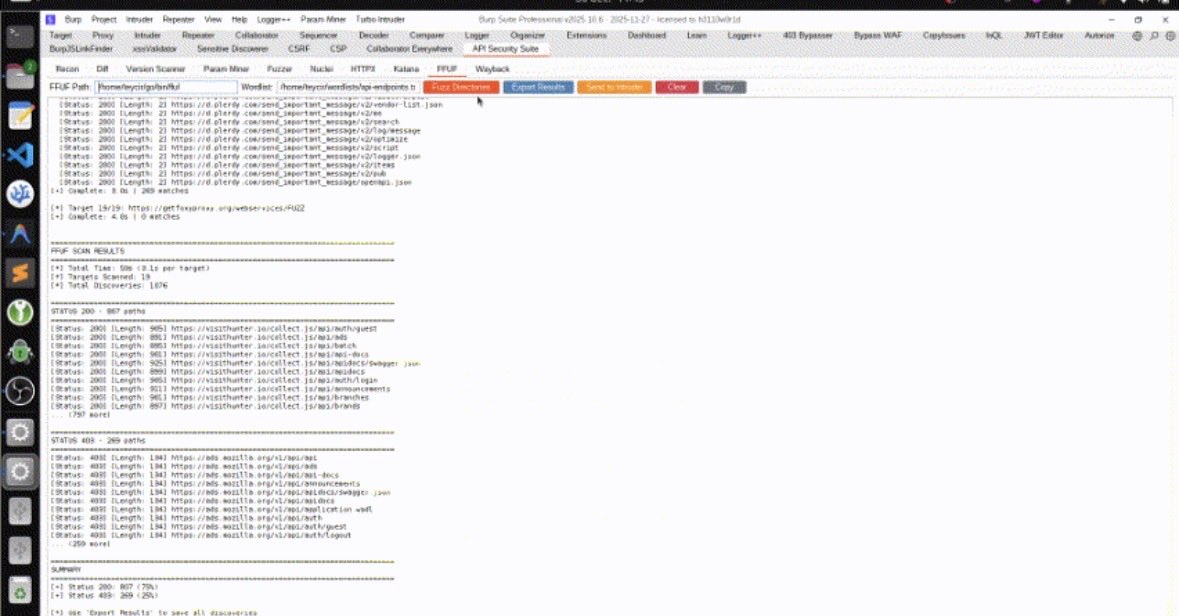1179x616 pixels.
Task: Open the Repeater menu in menu bar
Action: [178, 20]
